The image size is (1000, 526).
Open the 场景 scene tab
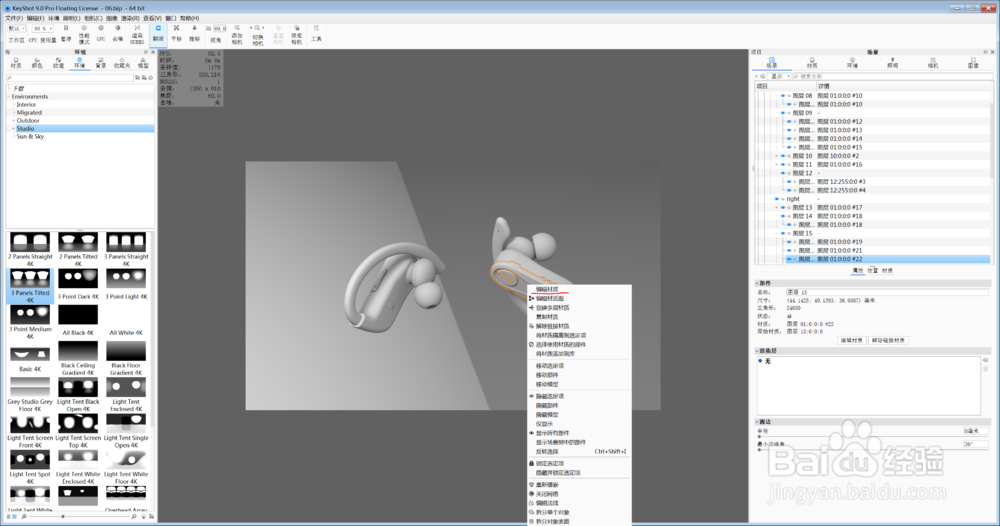tap(772, 62)
